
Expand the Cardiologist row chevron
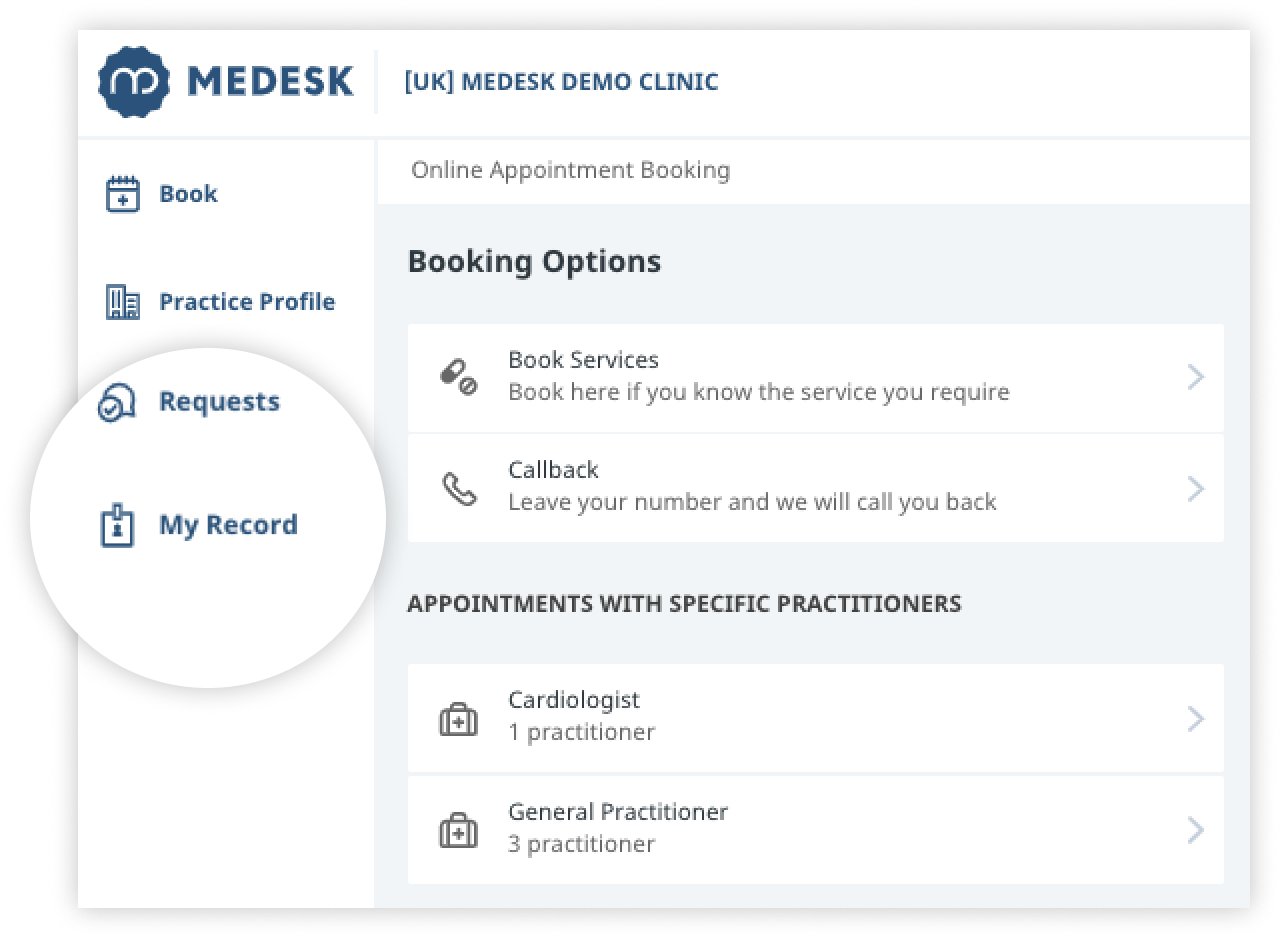[1194, 719]
